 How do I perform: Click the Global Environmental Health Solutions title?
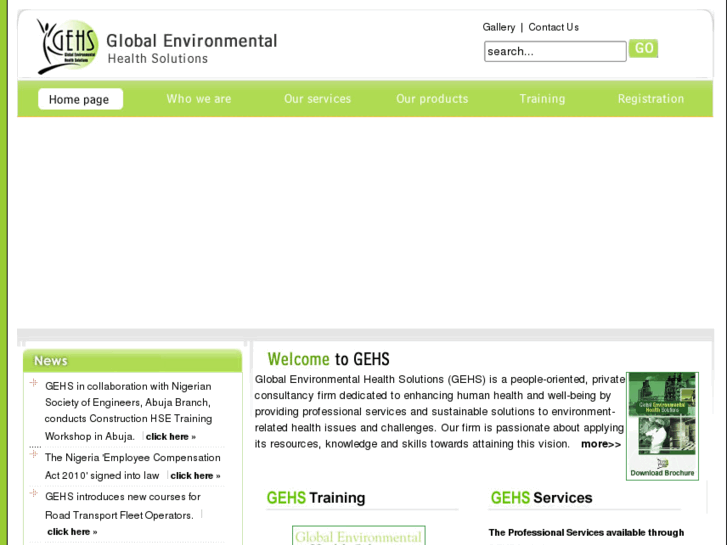pos(191,48)
